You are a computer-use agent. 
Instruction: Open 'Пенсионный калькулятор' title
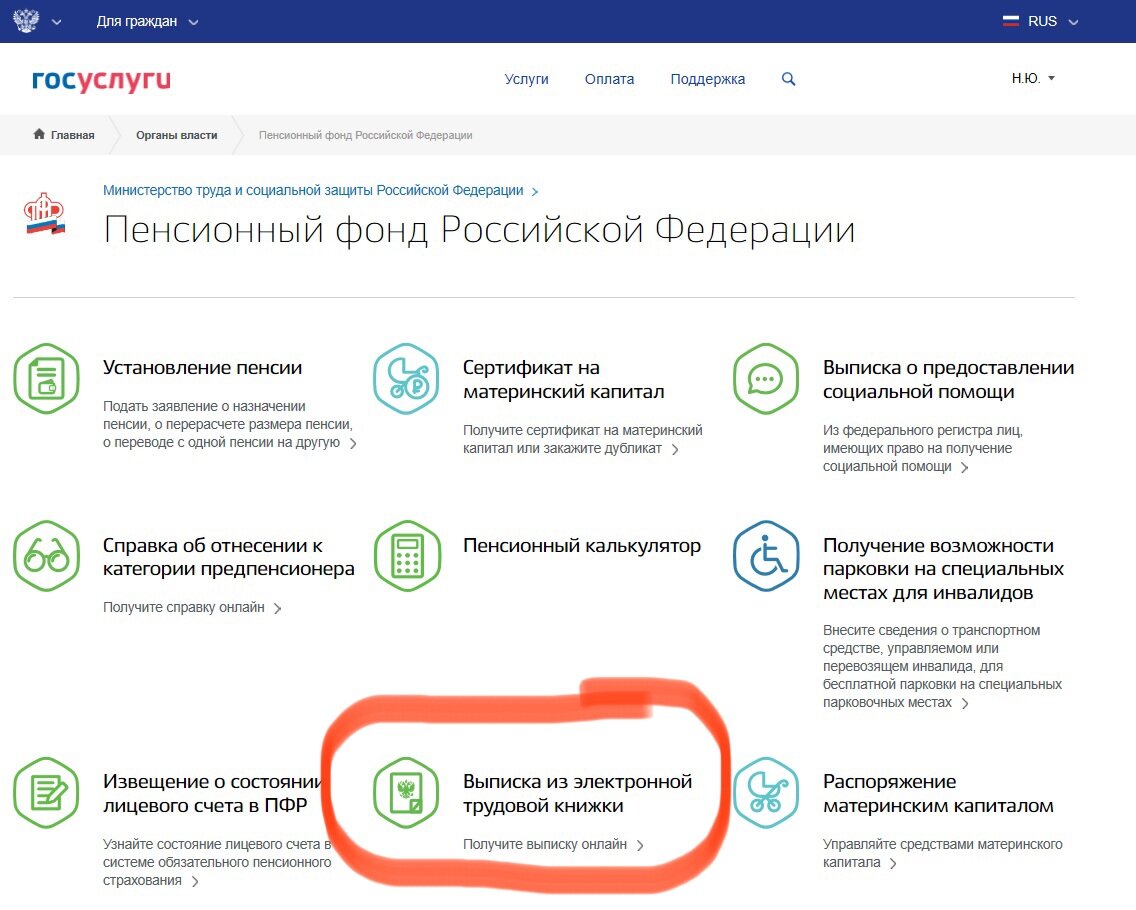(582, 545)
